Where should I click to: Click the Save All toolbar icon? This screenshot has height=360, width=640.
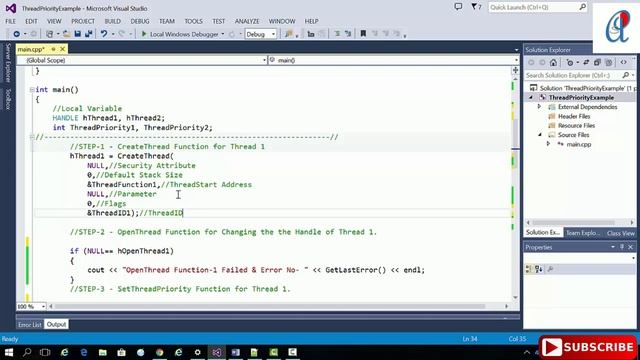(88, 34)
